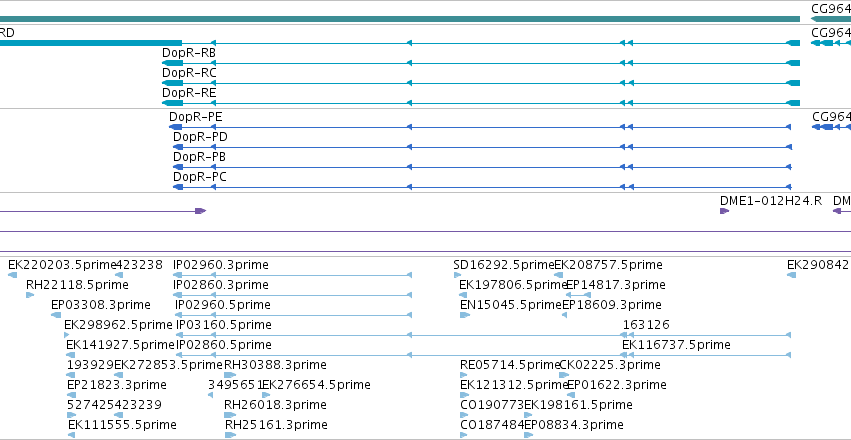851x440 pixels.
Task: Select the RH25161.3prime EST label
Action: coord(276,424)
